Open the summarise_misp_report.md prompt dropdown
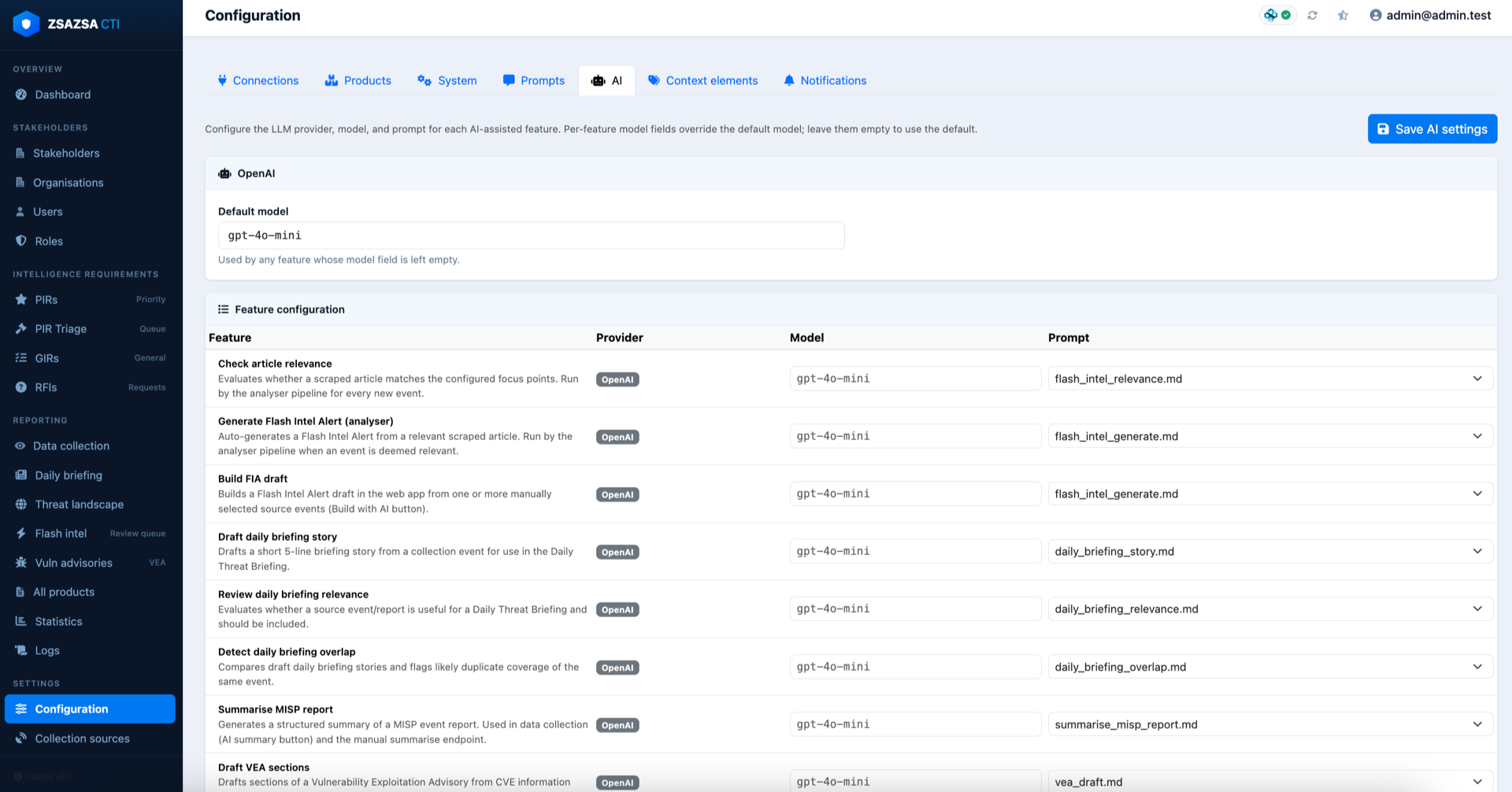 (x=1270, y=724)
